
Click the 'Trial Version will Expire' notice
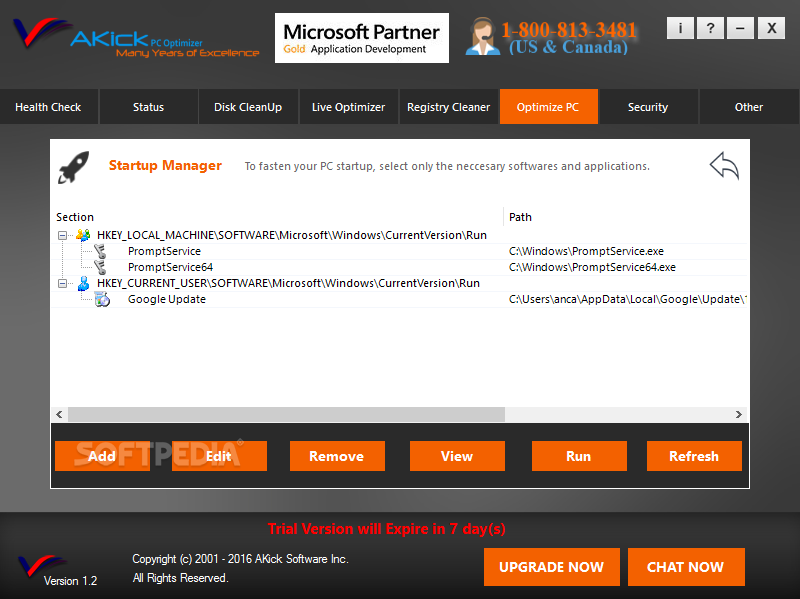point(387,529)
